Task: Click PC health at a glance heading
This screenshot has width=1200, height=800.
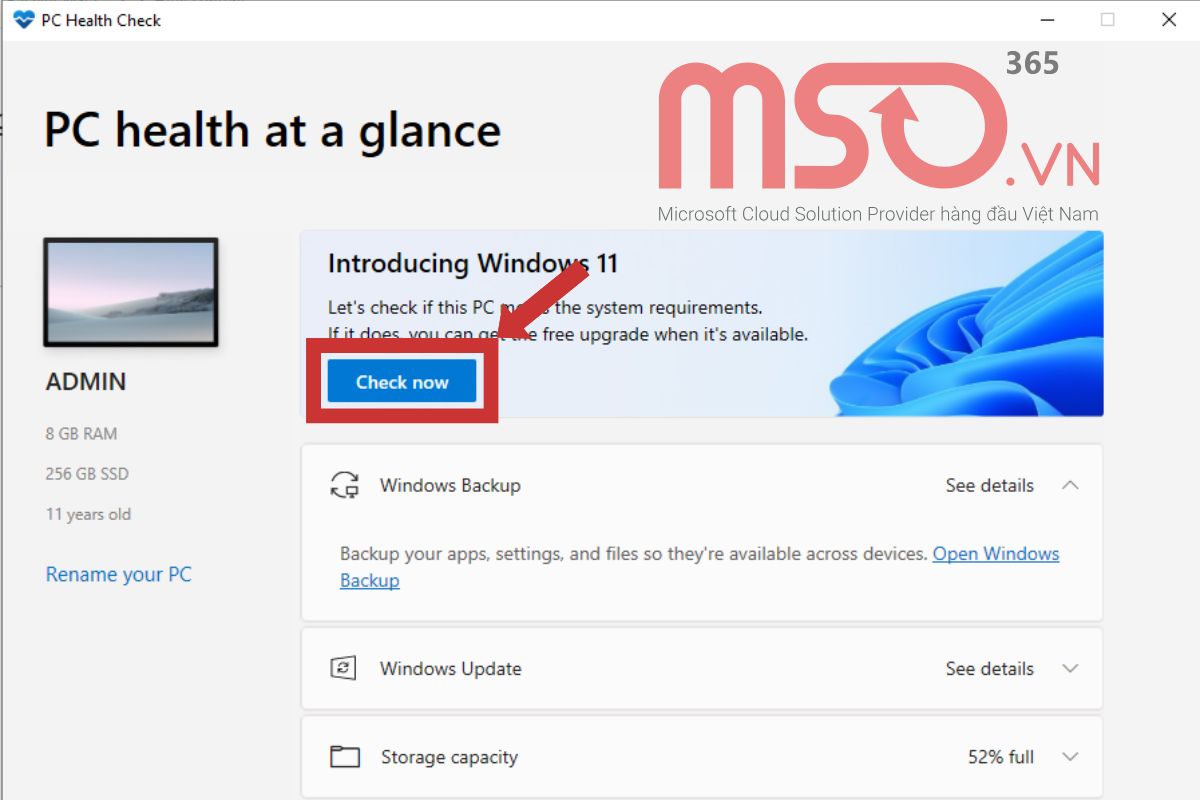Action: tap(272, 131)
